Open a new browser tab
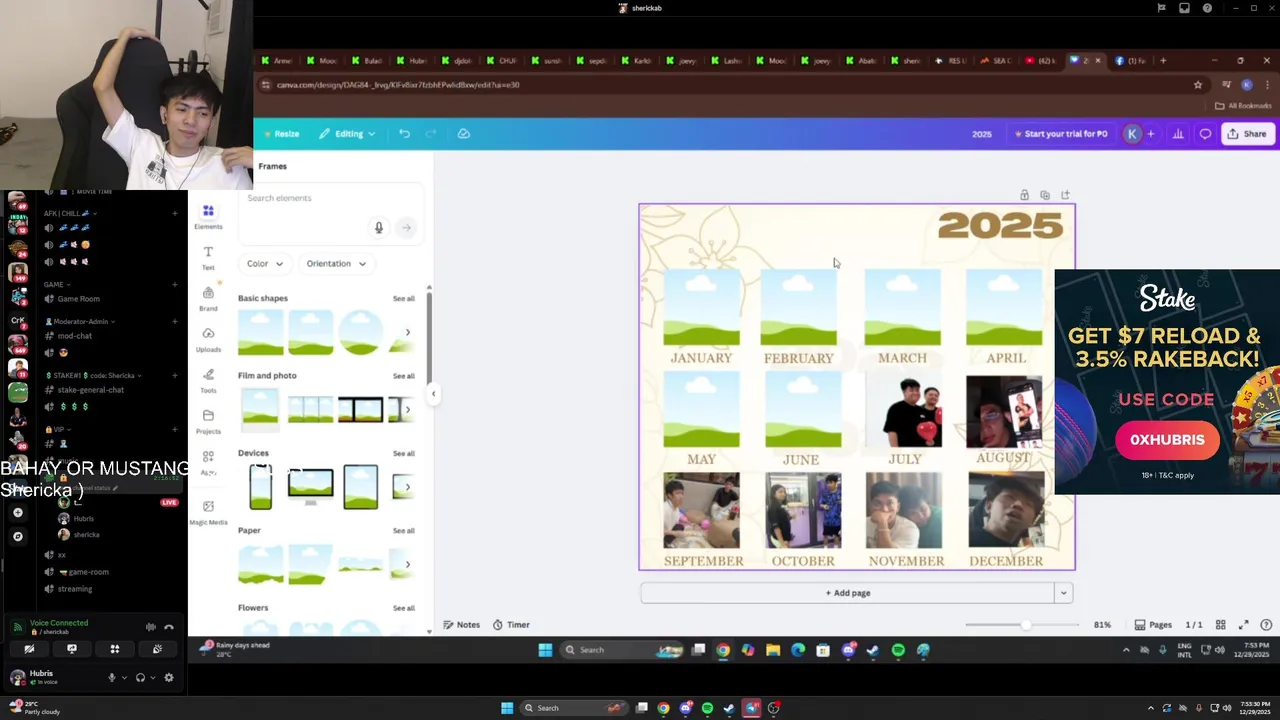1280x720 pixels. [x=1163, y=61]
